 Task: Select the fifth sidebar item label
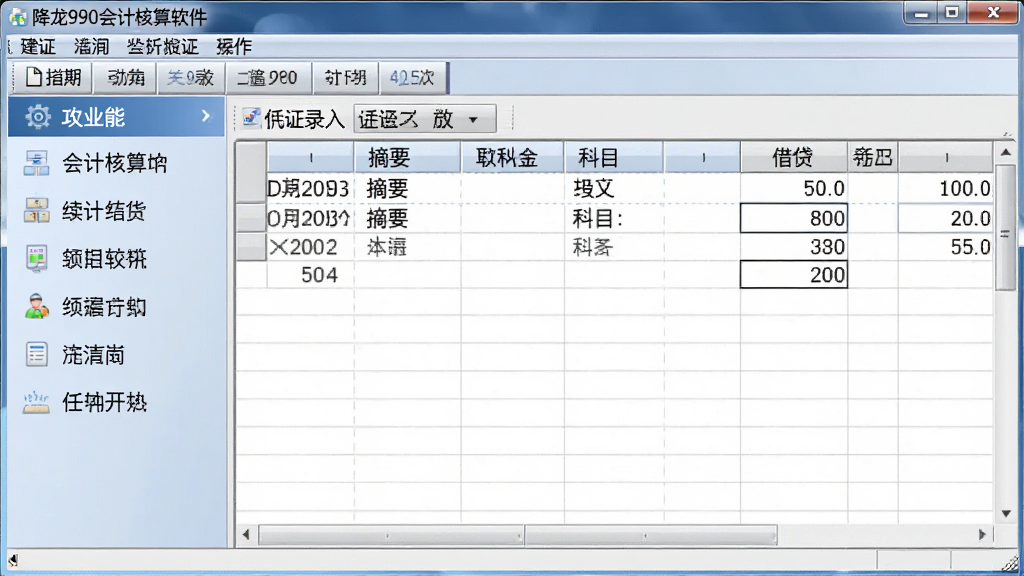point(104,307)
